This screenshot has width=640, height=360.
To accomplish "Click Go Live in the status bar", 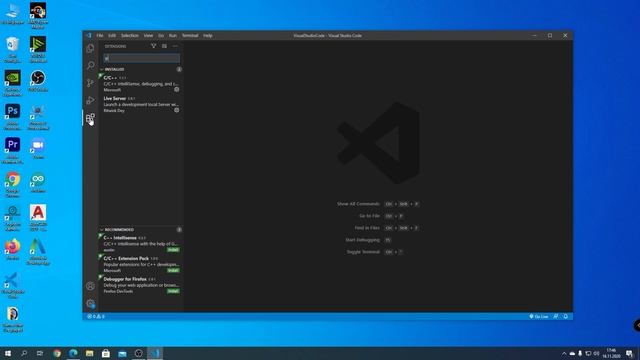I will [539, 316].
